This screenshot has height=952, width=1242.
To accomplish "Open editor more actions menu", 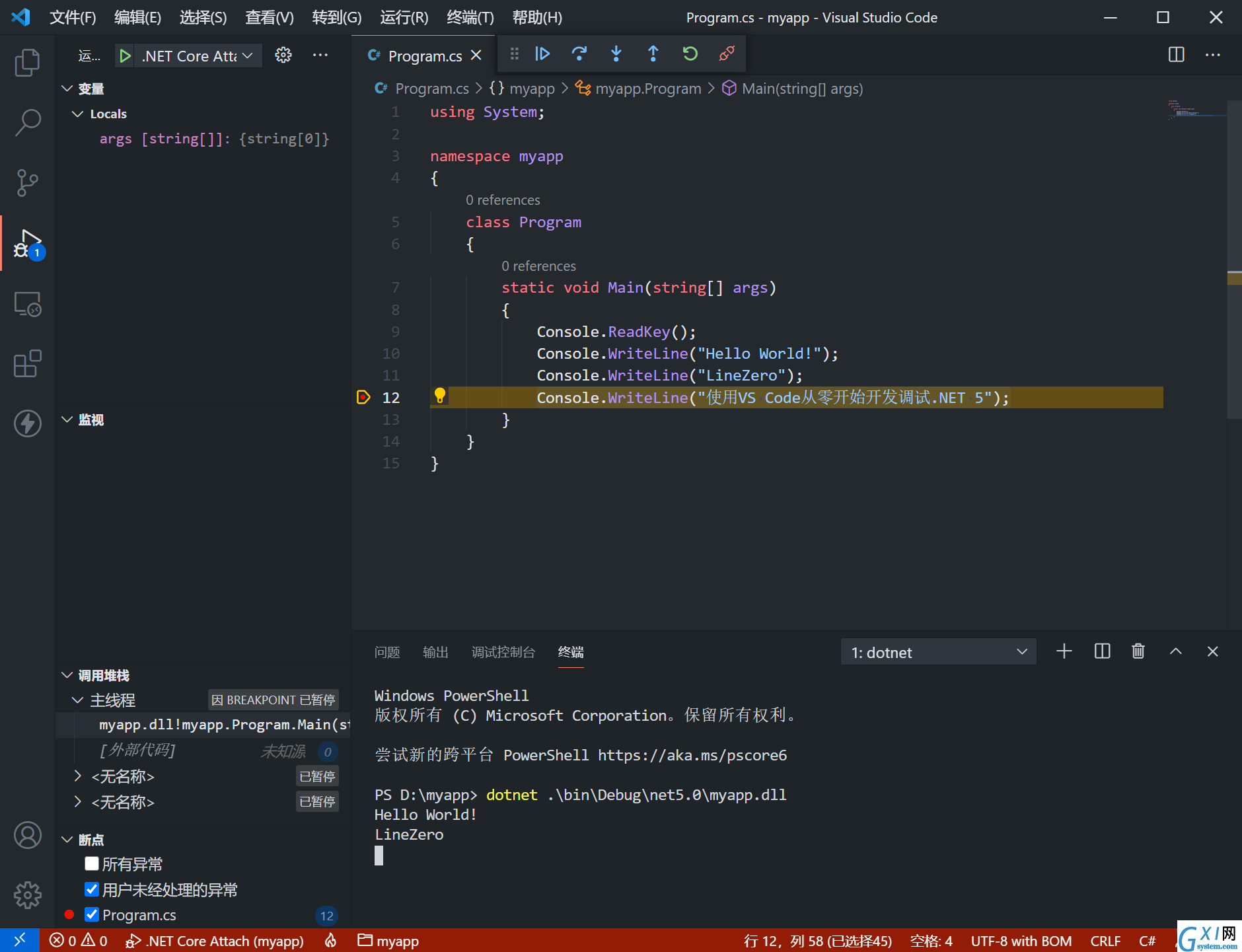I will coord(1213,55).
